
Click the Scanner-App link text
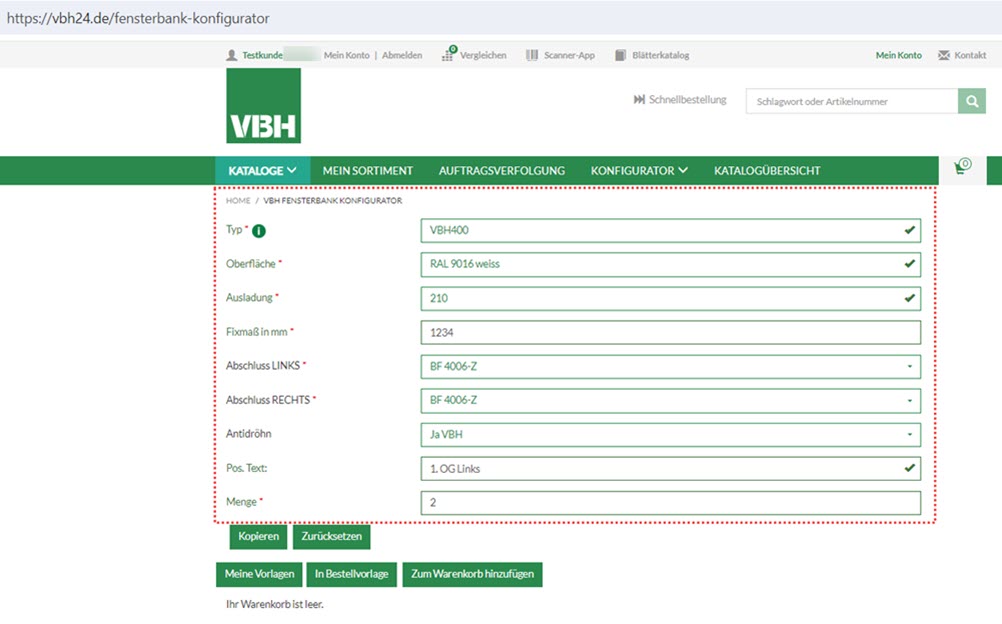point(569,56)
